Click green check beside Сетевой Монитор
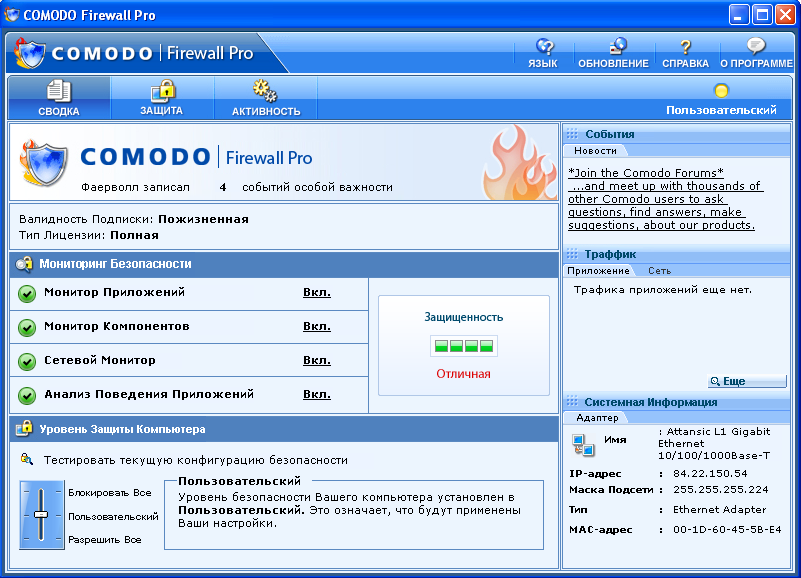 click(27, 362)
